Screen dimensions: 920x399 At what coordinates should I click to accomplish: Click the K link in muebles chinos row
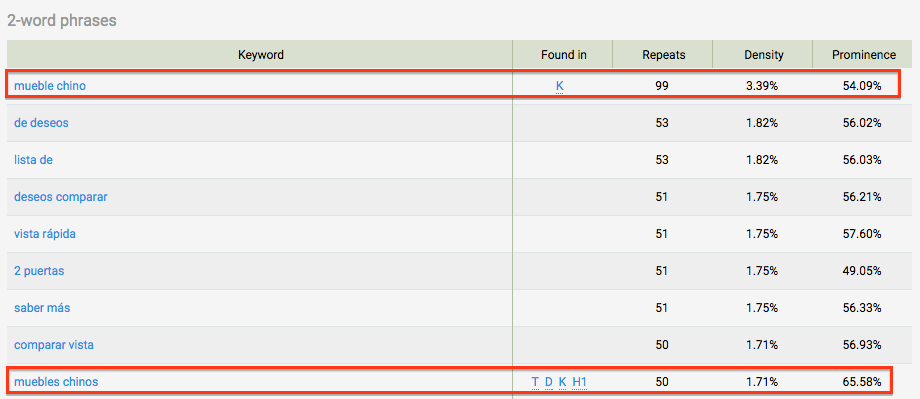[562, 383]
